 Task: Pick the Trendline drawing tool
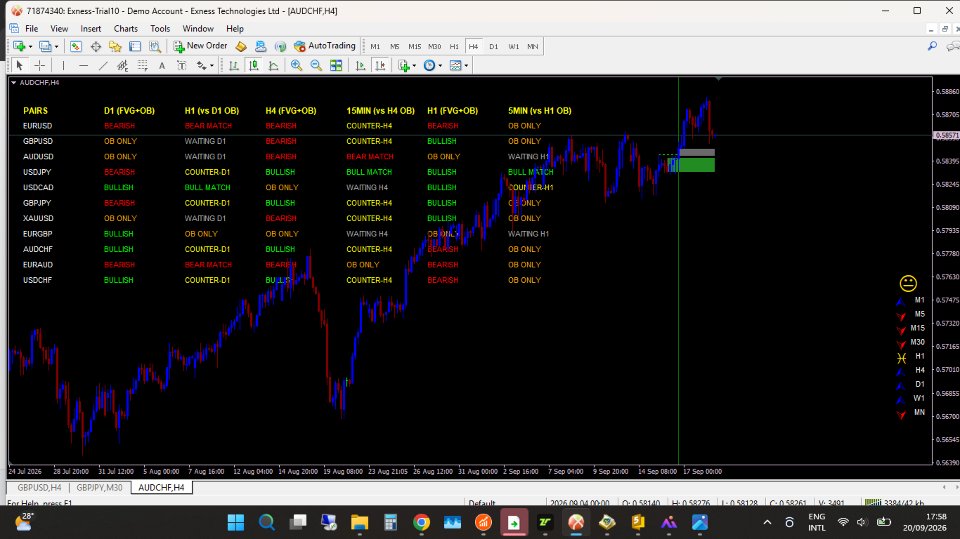pyautogui.click(x=103, y=65)
